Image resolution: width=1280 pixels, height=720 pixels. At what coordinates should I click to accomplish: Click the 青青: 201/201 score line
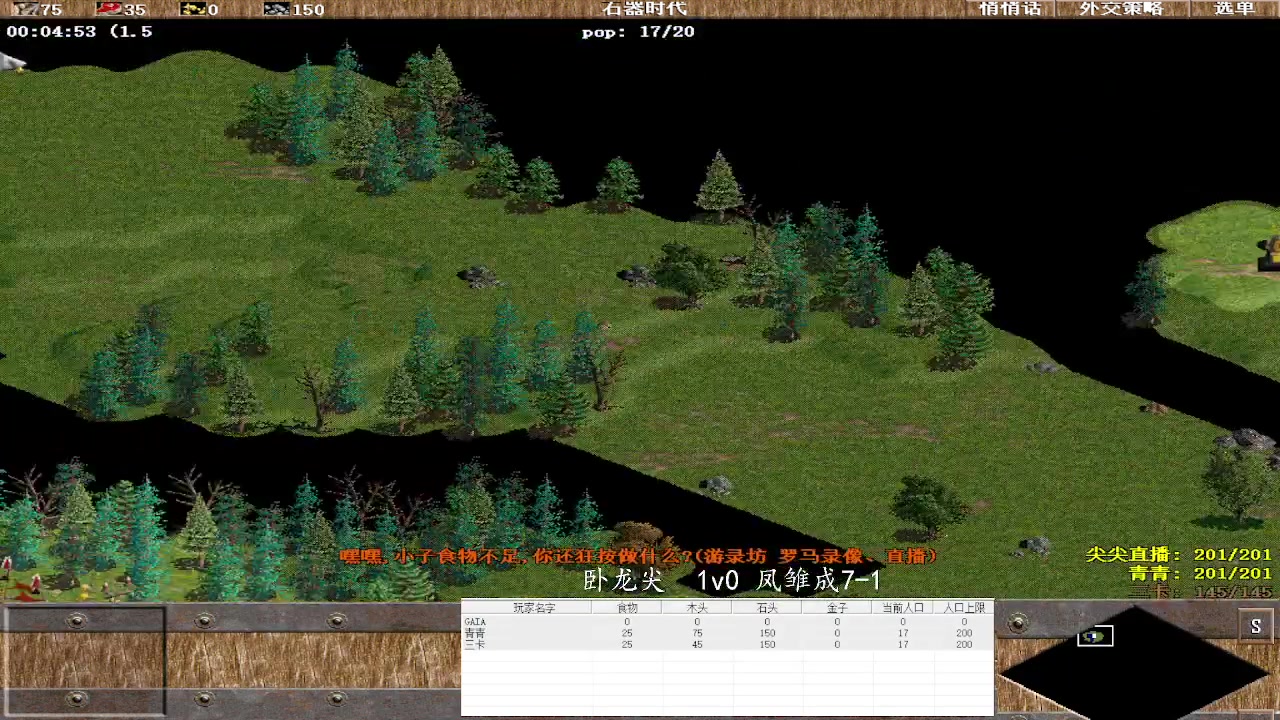point(1200,574)
